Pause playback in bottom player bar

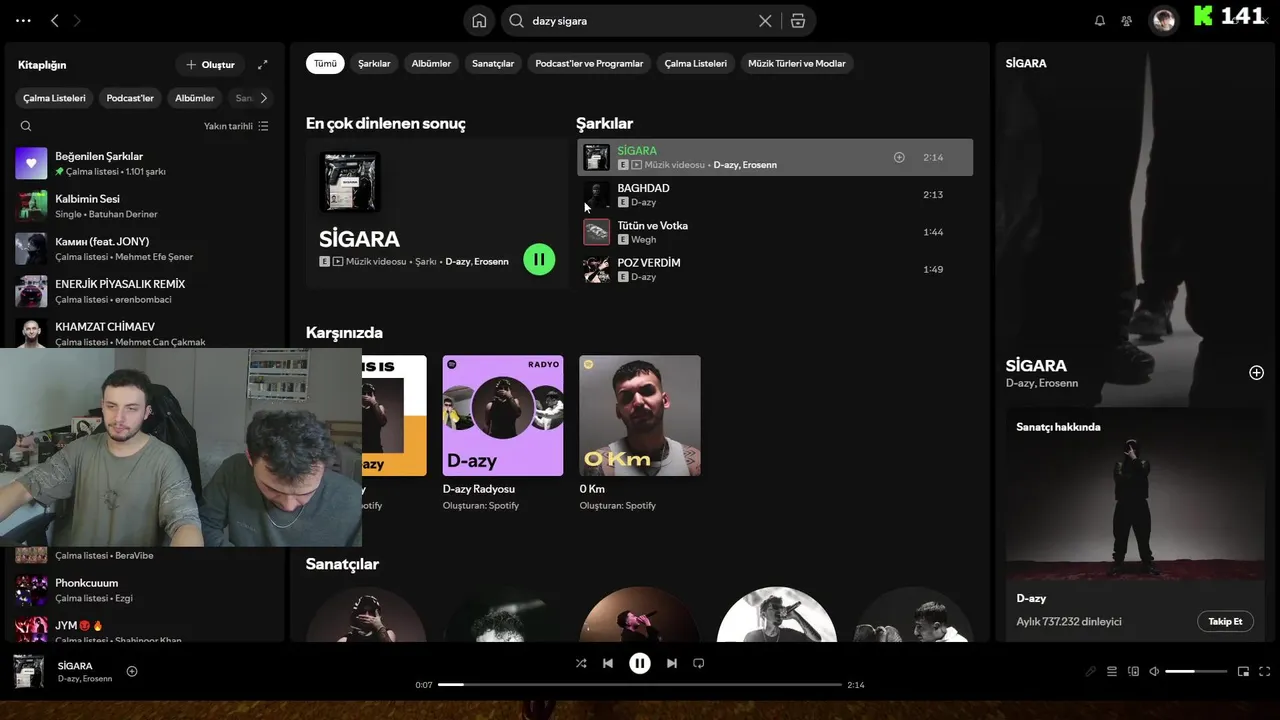(640, 663)
